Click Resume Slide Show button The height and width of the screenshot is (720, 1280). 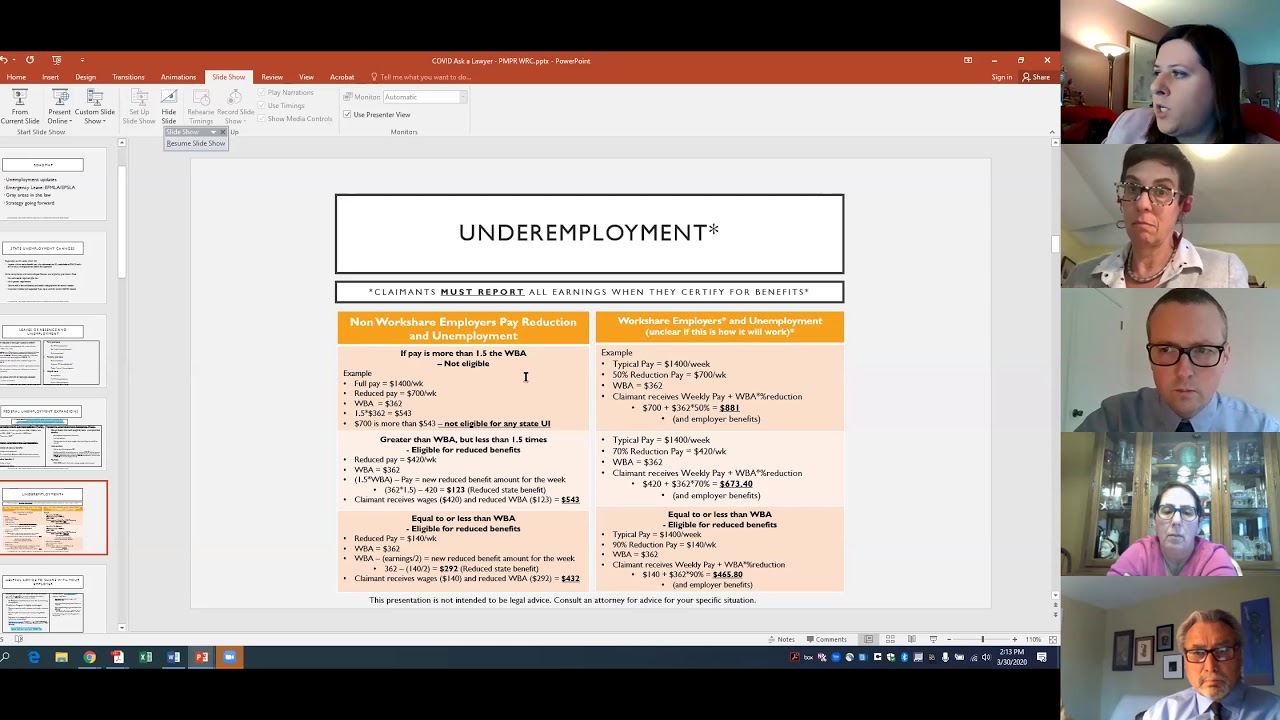(x=196, y=144)
